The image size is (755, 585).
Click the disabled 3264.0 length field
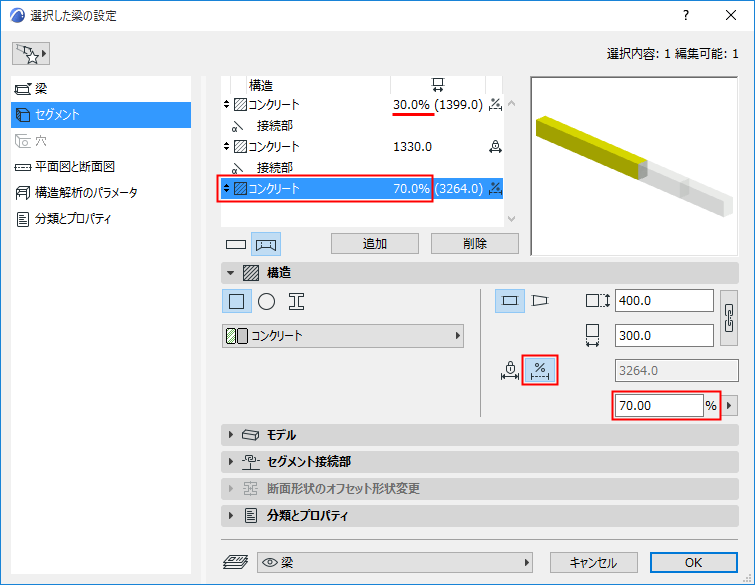(677, 371)
